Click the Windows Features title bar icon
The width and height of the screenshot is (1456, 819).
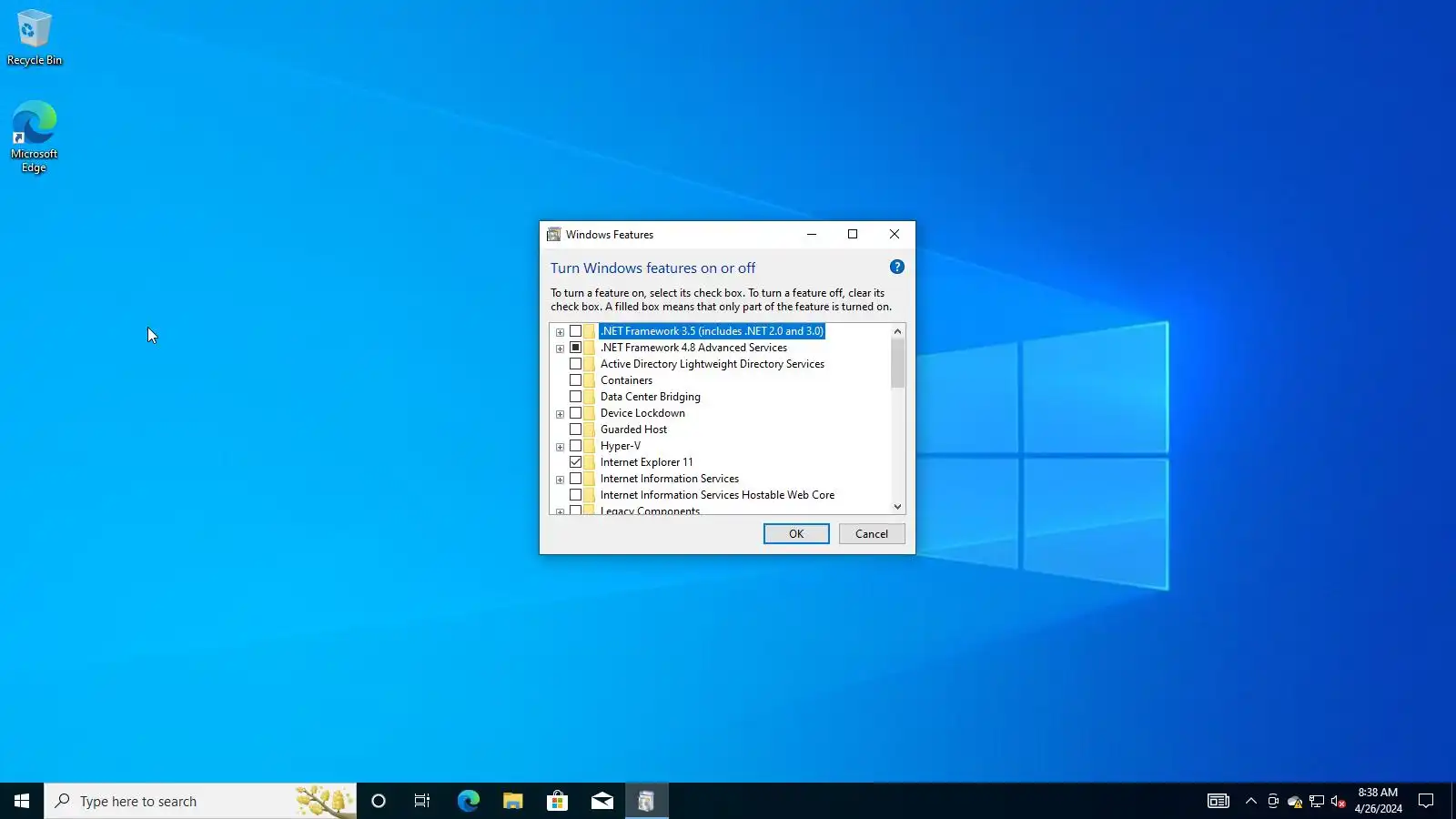[553, 234]
